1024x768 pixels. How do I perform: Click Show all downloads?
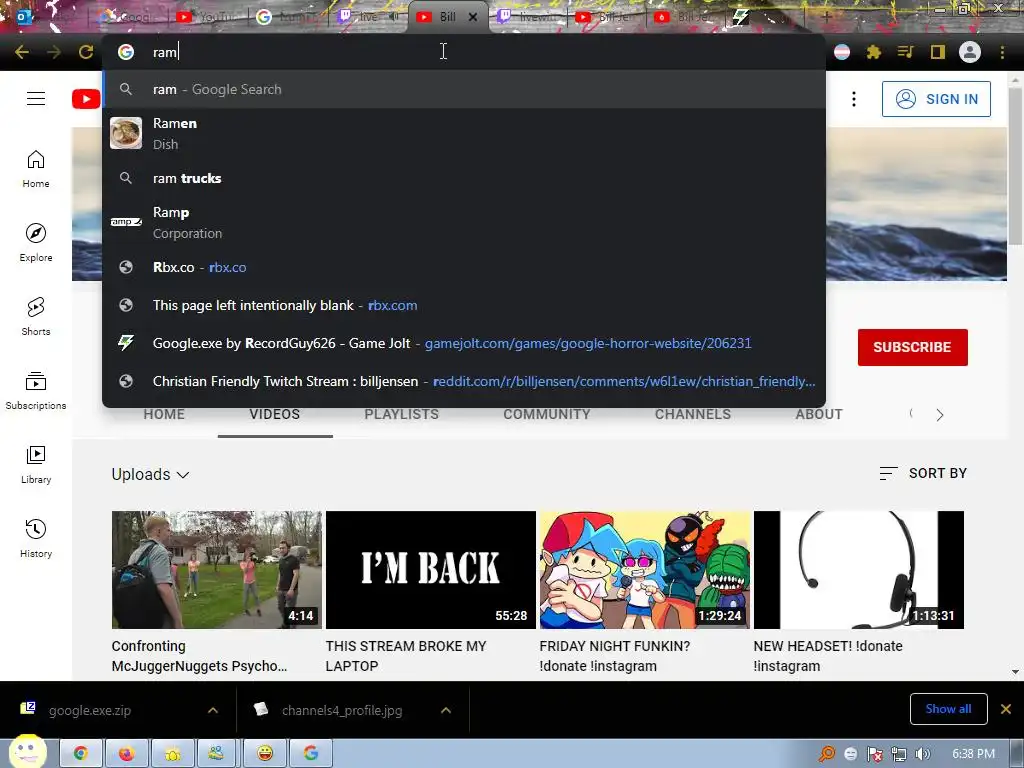(x=948, y=709)
